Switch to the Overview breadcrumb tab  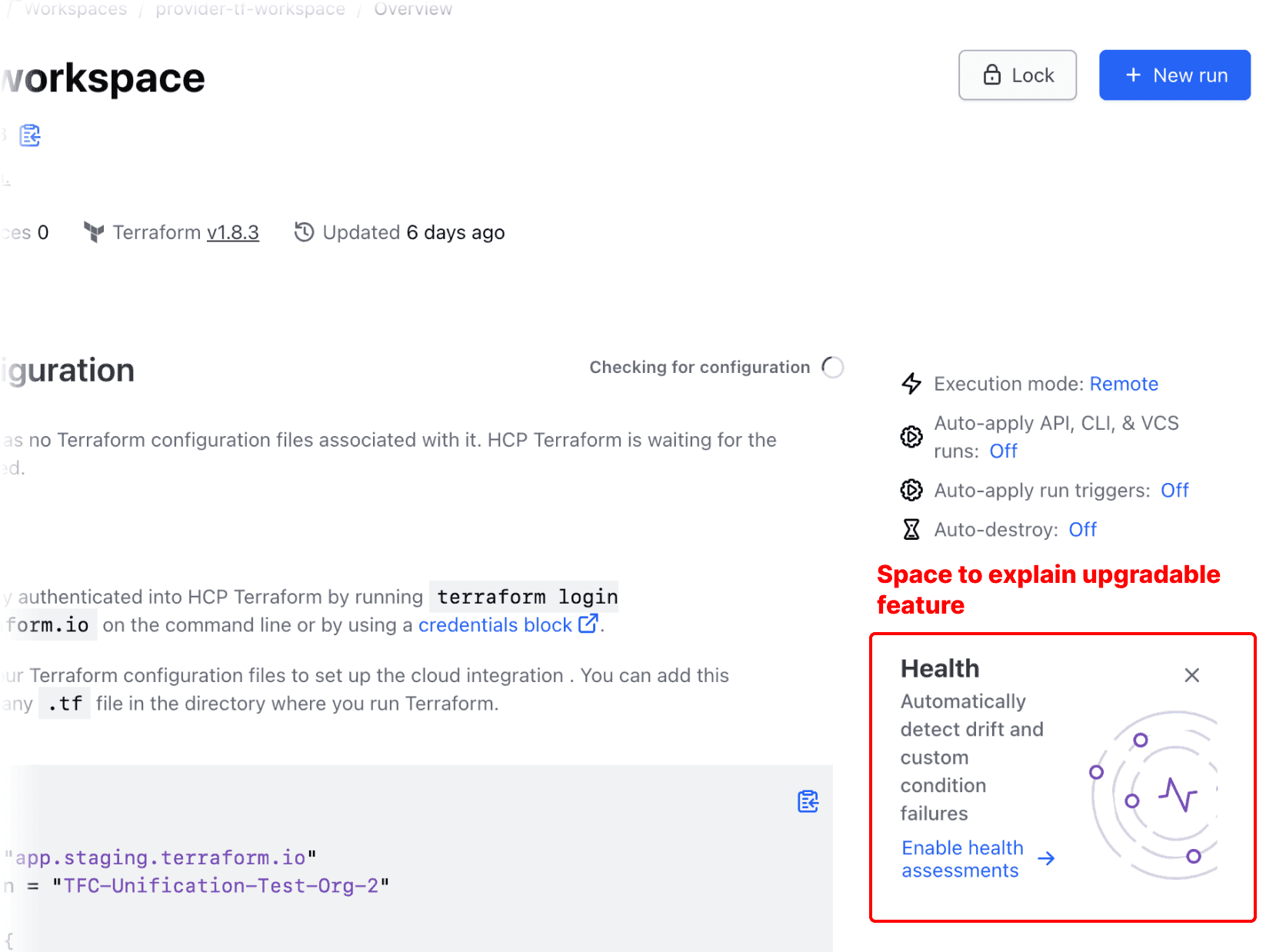tap(413, 9)
